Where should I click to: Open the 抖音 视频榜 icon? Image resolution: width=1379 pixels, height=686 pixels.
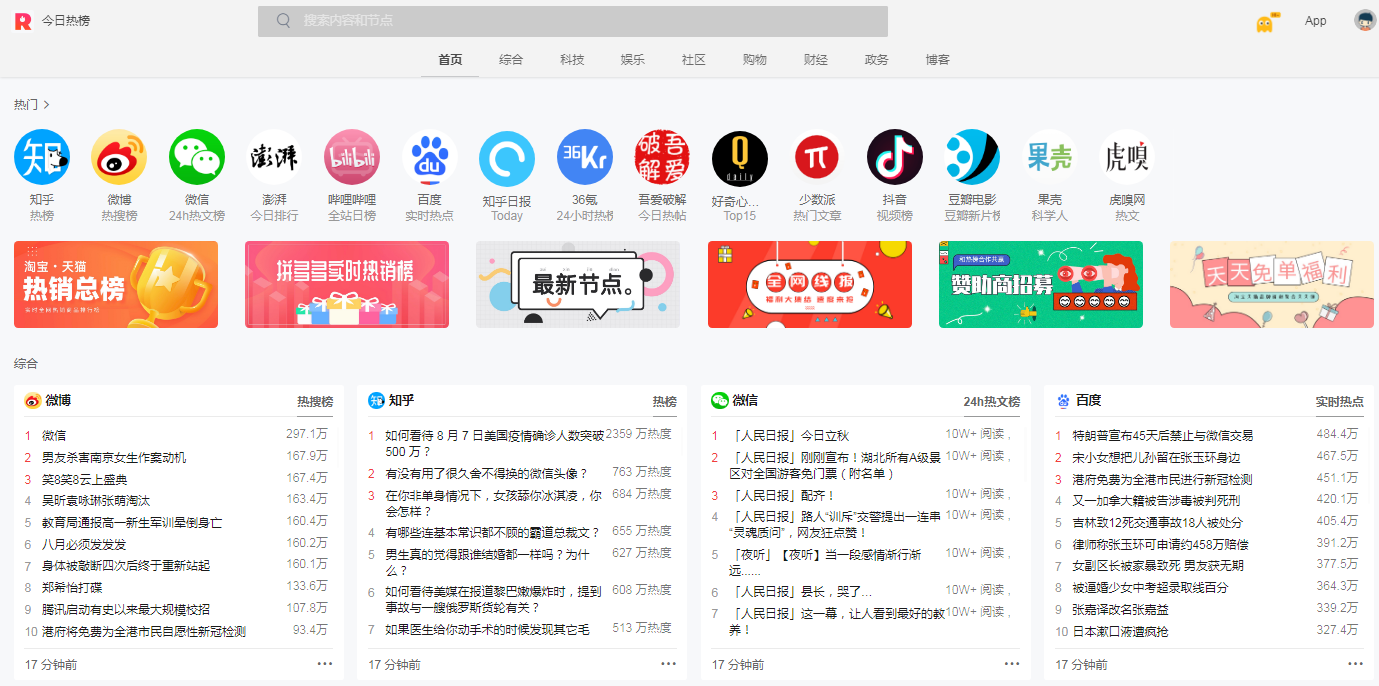[895, 157]
